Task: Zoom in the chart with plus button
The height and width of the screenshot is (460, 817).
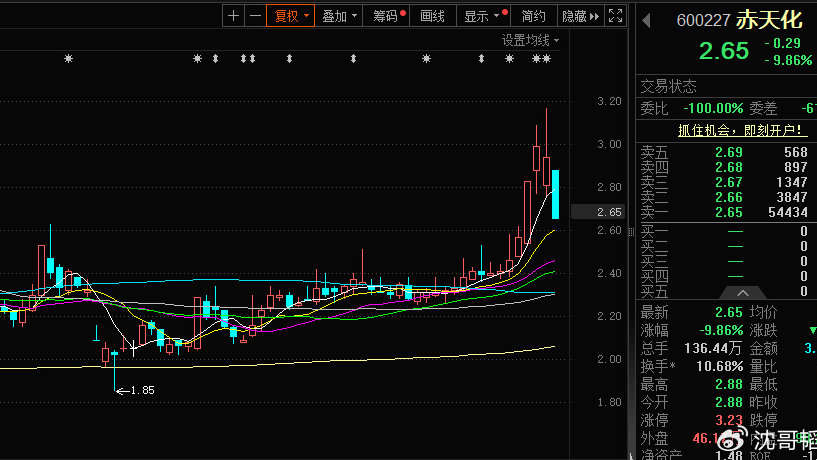Action: (233, 16)
